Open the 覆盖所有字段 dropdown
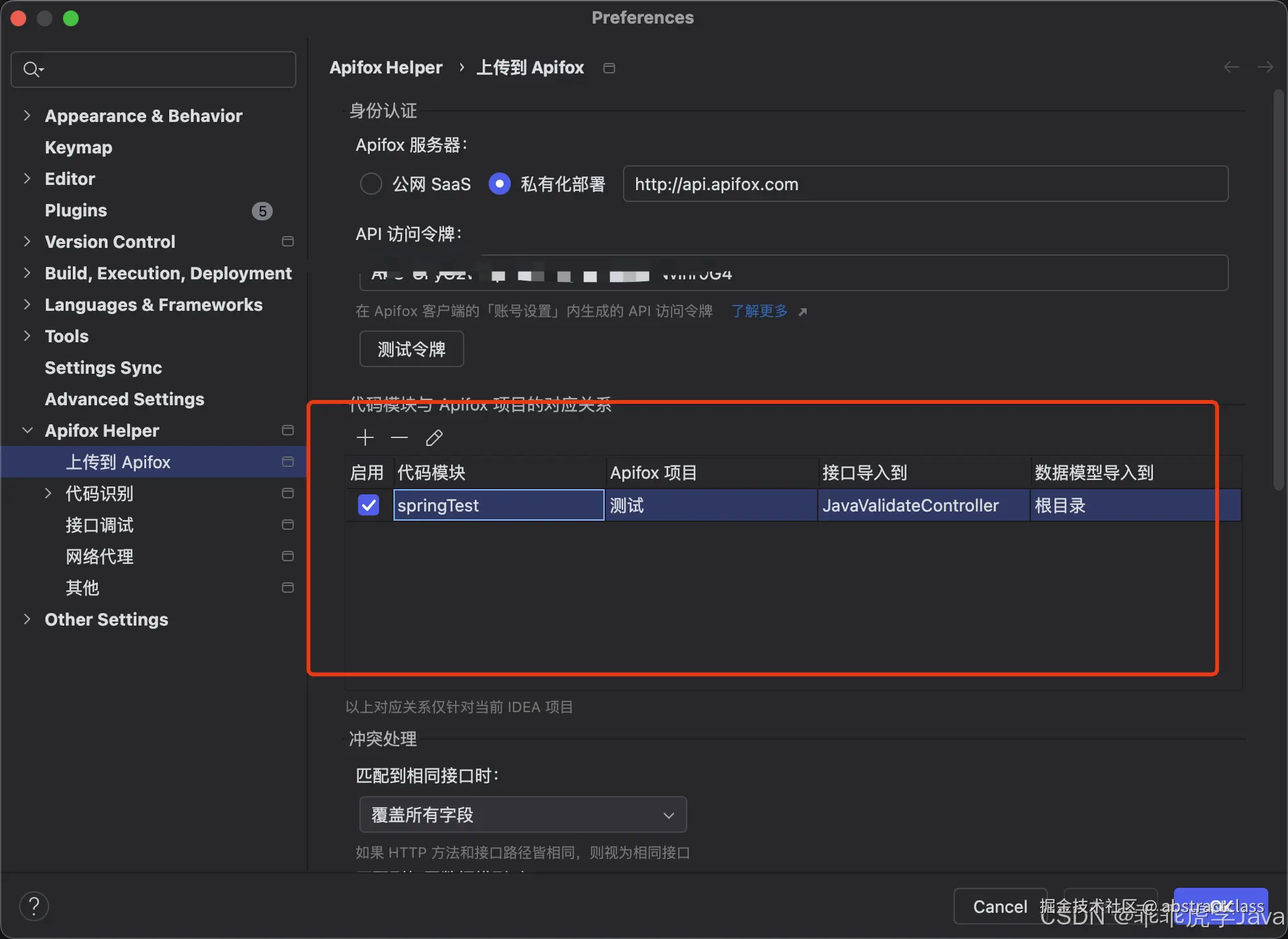This screenshot has height=939, width=1288. coord(521,814)
